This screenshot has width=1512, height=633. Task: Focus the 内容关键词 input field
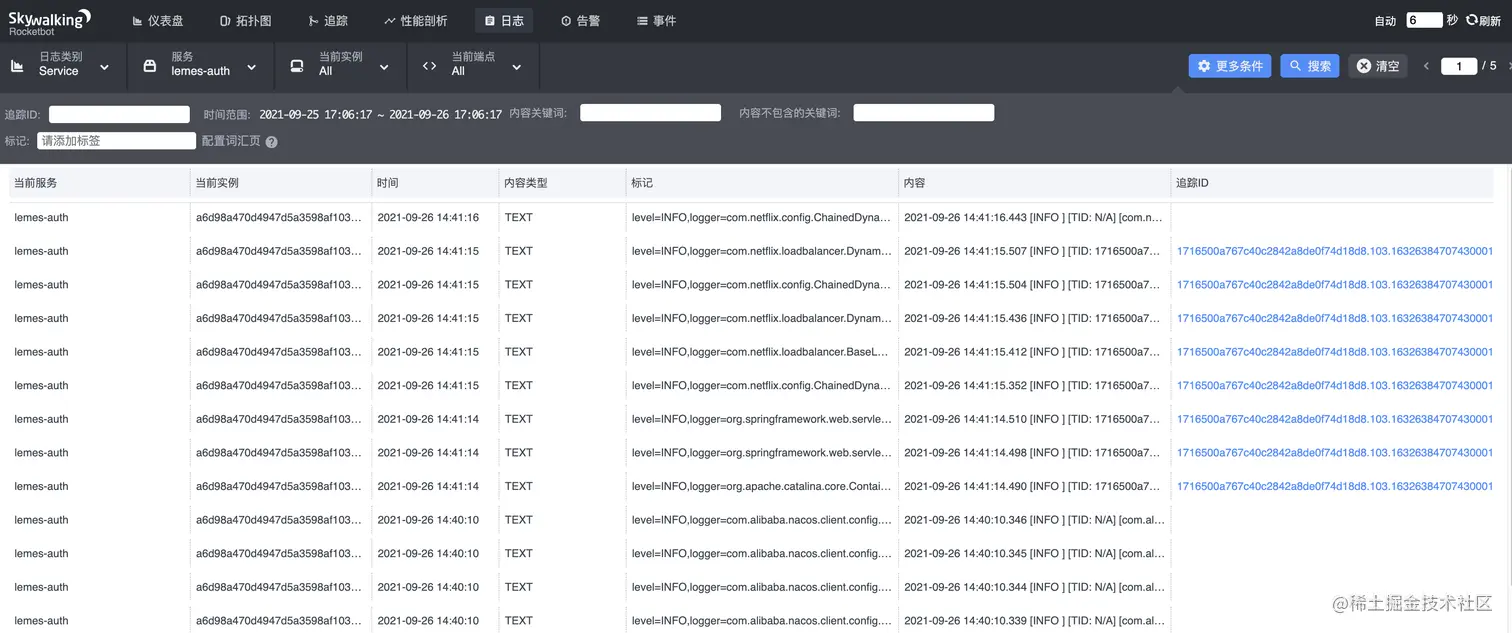(650, 113)
